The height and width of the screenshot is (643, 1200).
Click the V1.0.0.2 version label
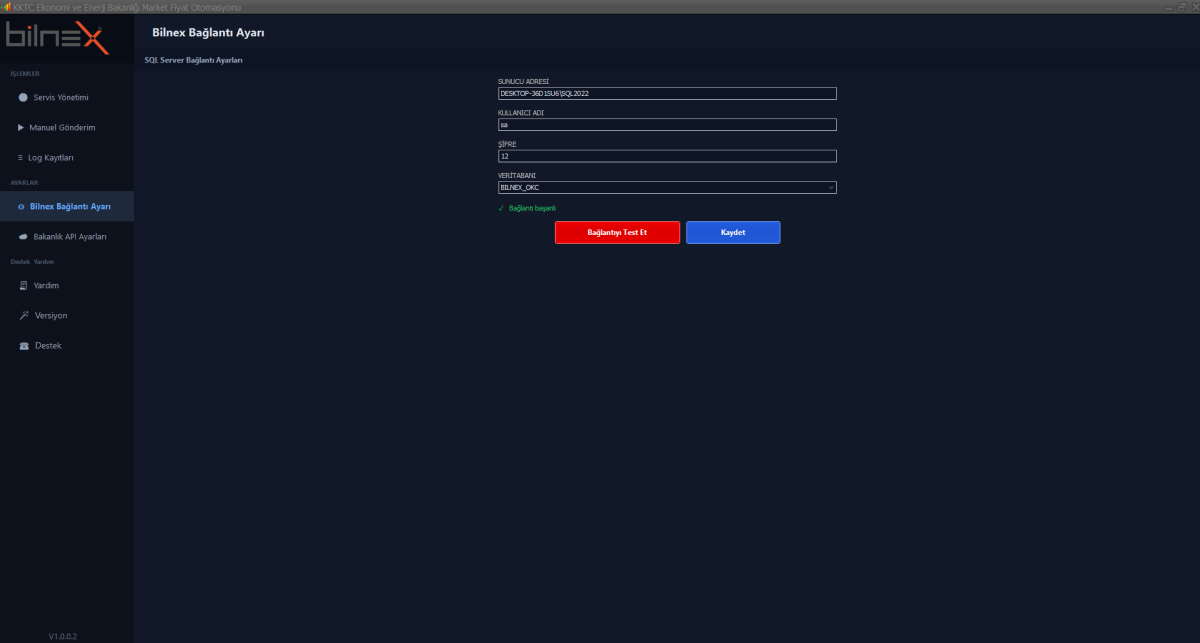click(x=63, y=635)
